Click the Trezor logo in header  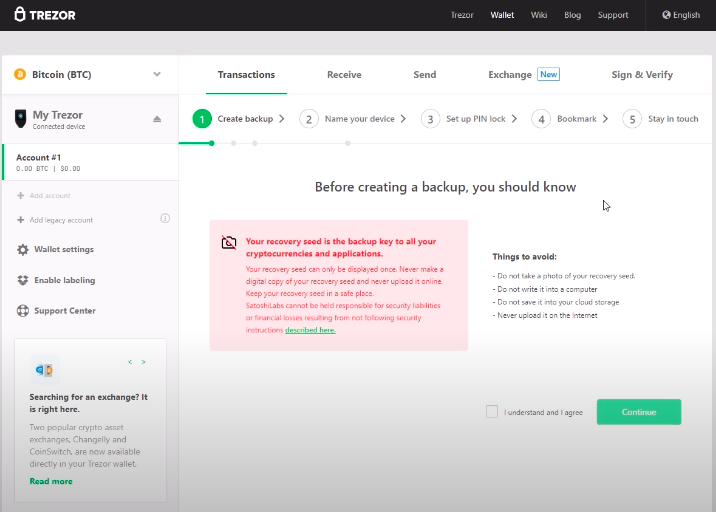click(45, 15)
